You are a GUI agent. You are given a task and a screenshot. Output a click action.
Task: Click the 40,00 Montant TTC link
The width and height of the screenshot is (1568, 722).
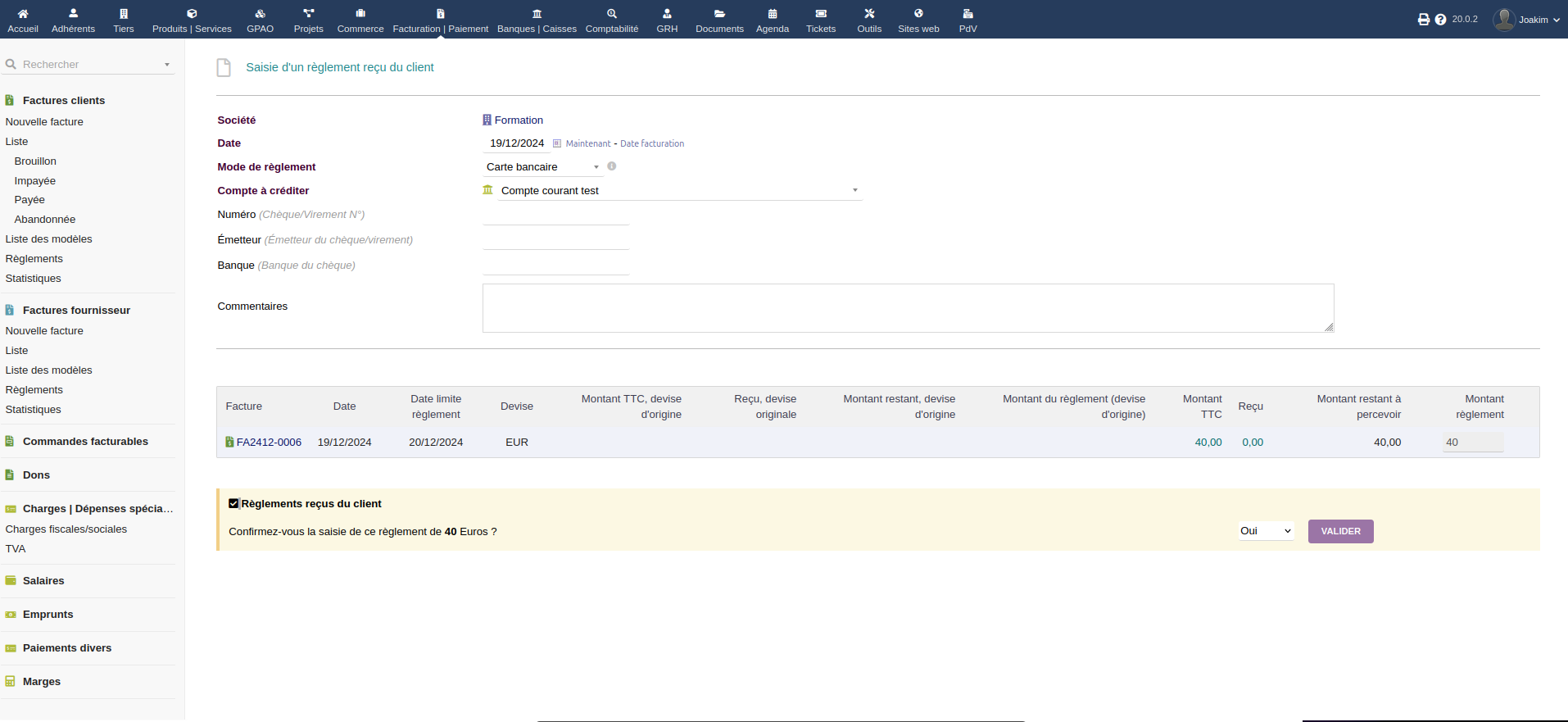1208,443
